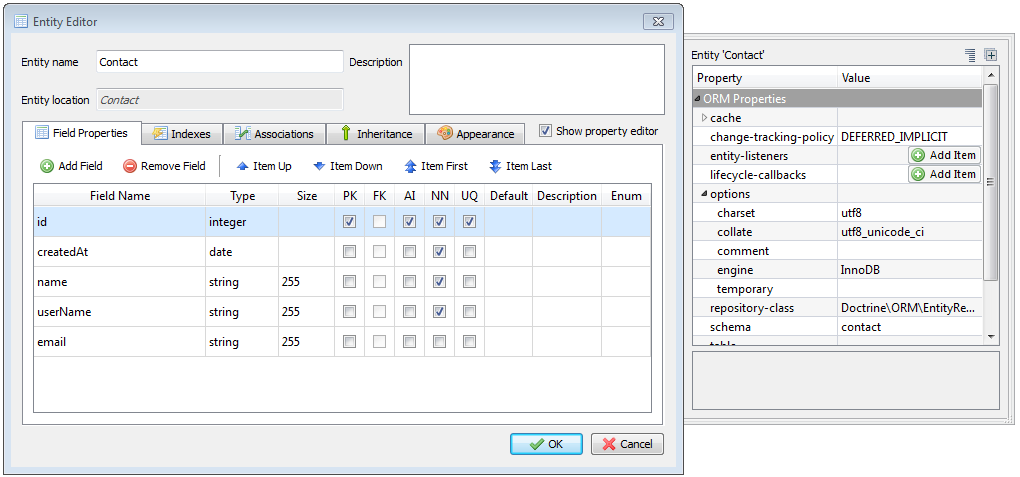This screenshot has width=1020, height=477.
Task: Move field up with Item Up arrow
Action: point(242,166)
